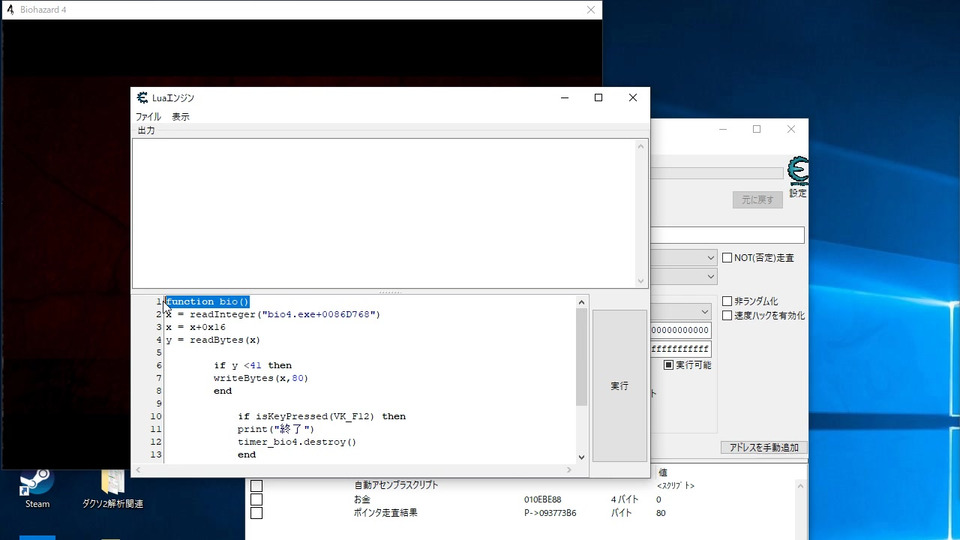Image resolution: width=960 pixels, height=540 pixels.
Task: Select the 自動アセンブラスクリプト entry
Action: (x=396, y=485)
